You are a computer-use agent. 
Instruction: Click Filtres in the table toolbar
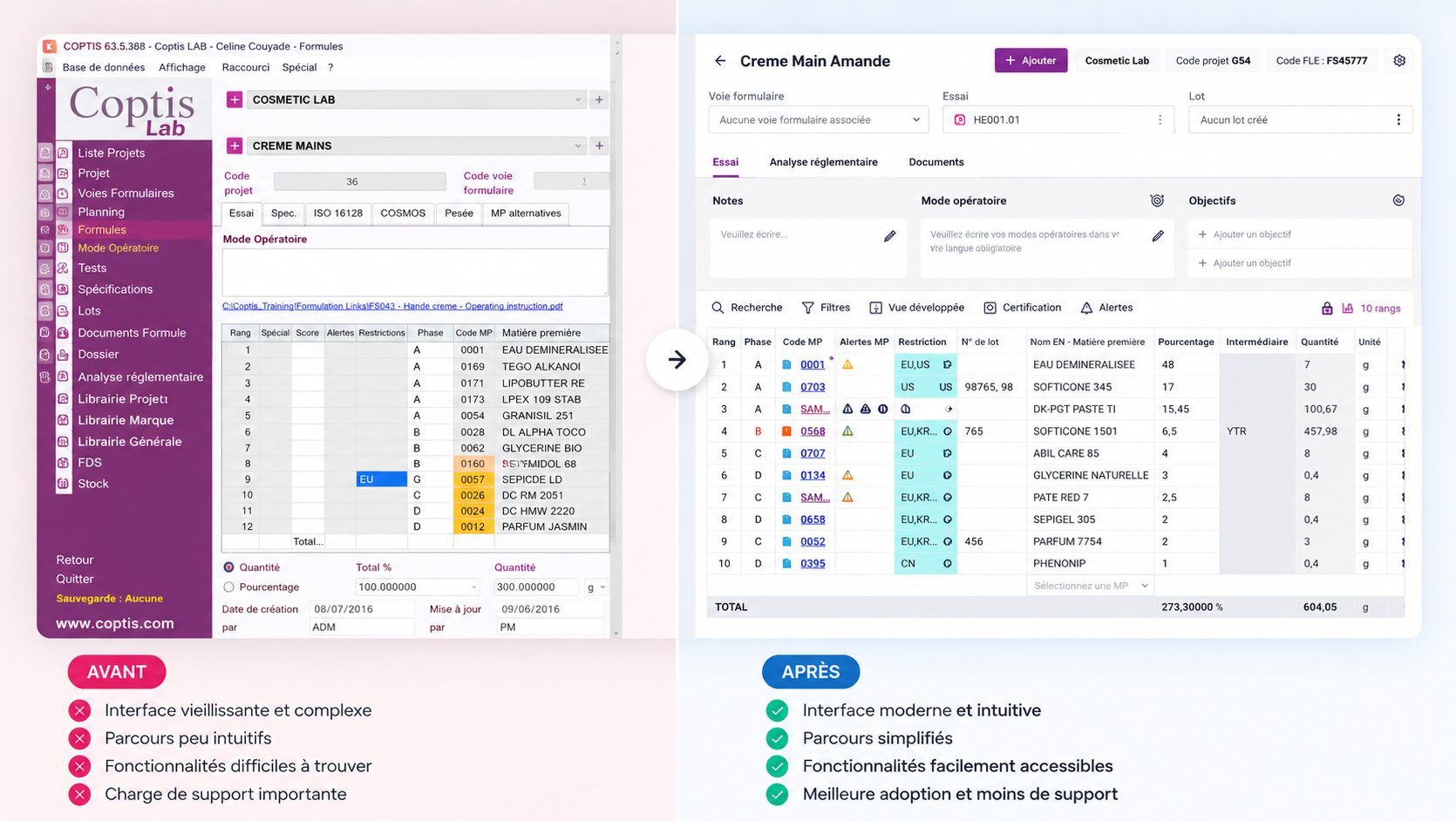[x=826, y=308]
